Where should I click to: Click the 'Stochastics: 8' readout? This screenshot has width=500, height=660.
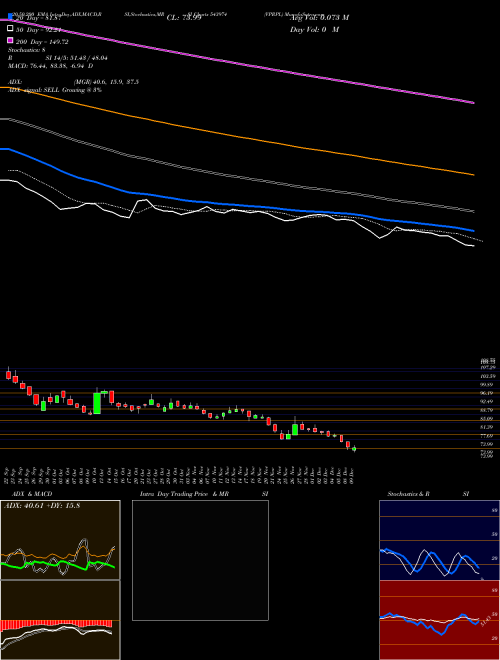27,50
